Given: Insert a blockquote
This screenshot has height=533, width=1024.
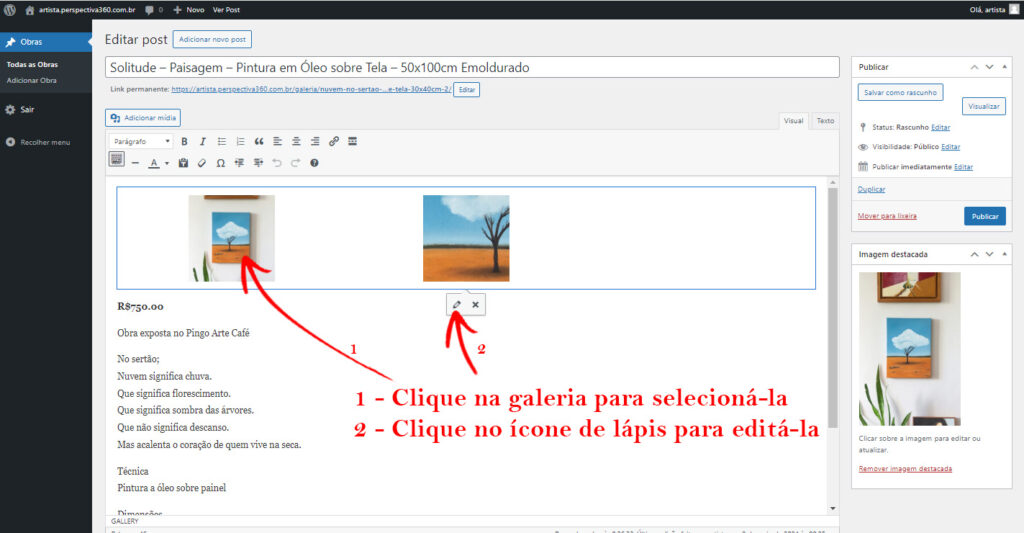Looking at the screenshot, I should coord(259,141).
